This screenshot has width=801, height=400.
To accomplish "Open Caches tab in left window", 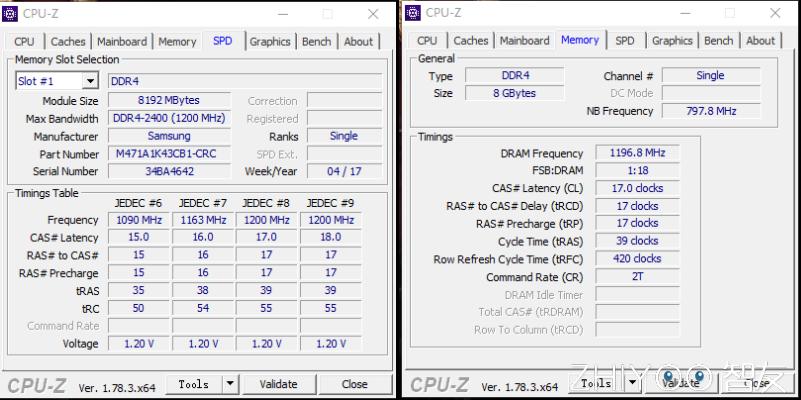I will coord(68,42).
